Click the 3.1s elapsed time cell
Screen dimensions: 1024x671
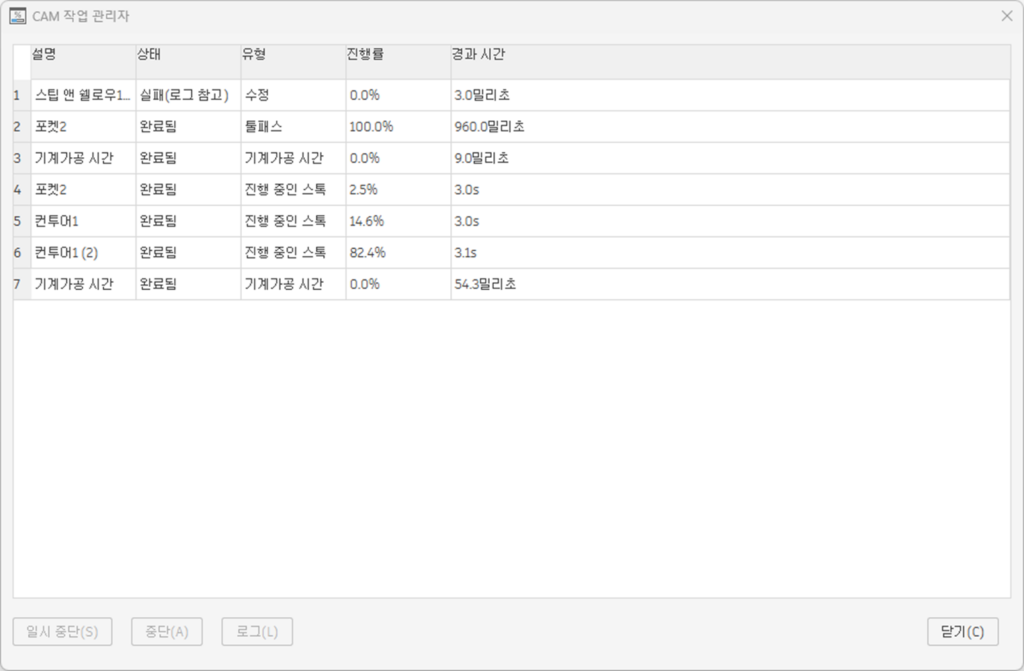point(730,252)
